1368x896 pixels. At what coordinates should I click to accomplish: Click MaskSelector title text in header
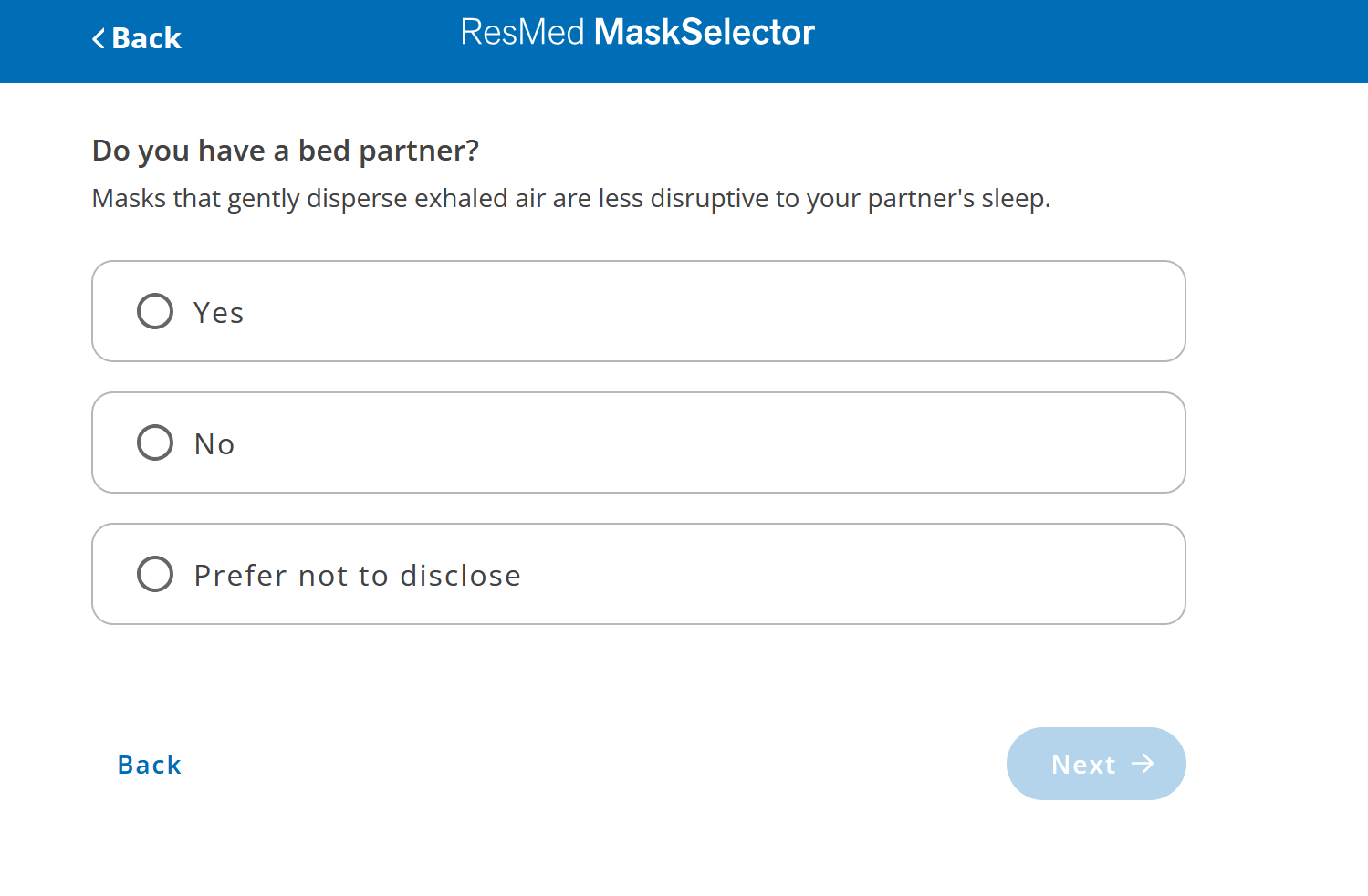(703, 32)
